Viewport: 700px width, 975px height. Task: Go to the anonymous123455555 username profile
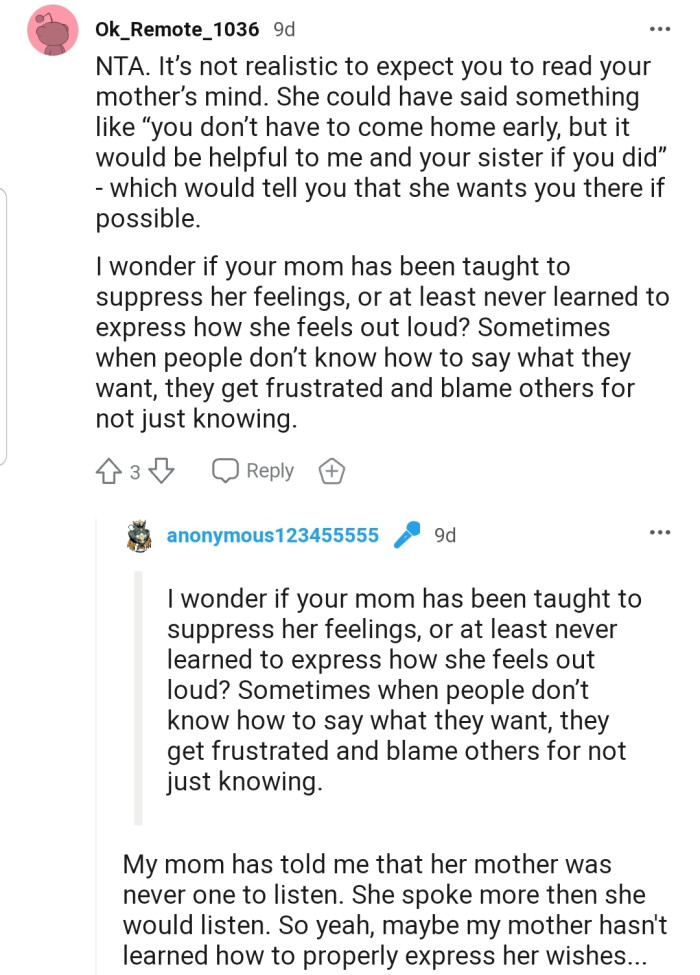tap(272, 536)
